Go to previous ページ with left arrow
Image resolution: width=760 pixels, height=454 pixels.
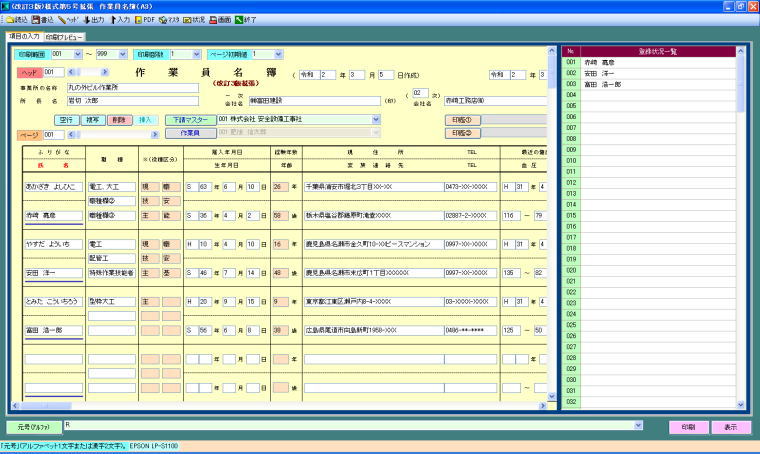coord(71,135)
